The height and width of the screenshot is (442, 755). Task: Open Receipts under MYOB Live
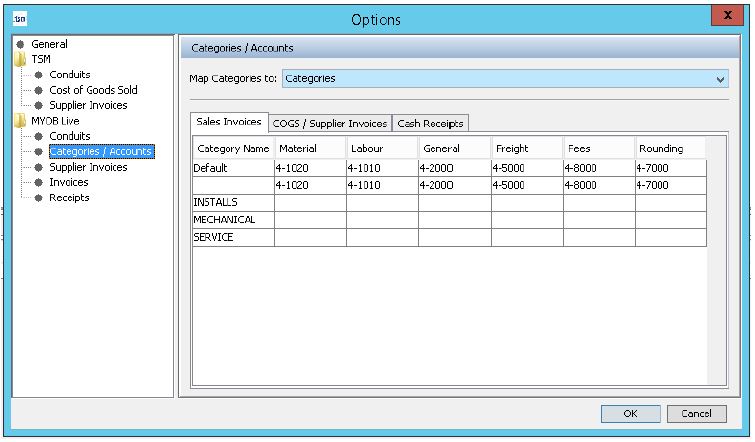point(69,198)
